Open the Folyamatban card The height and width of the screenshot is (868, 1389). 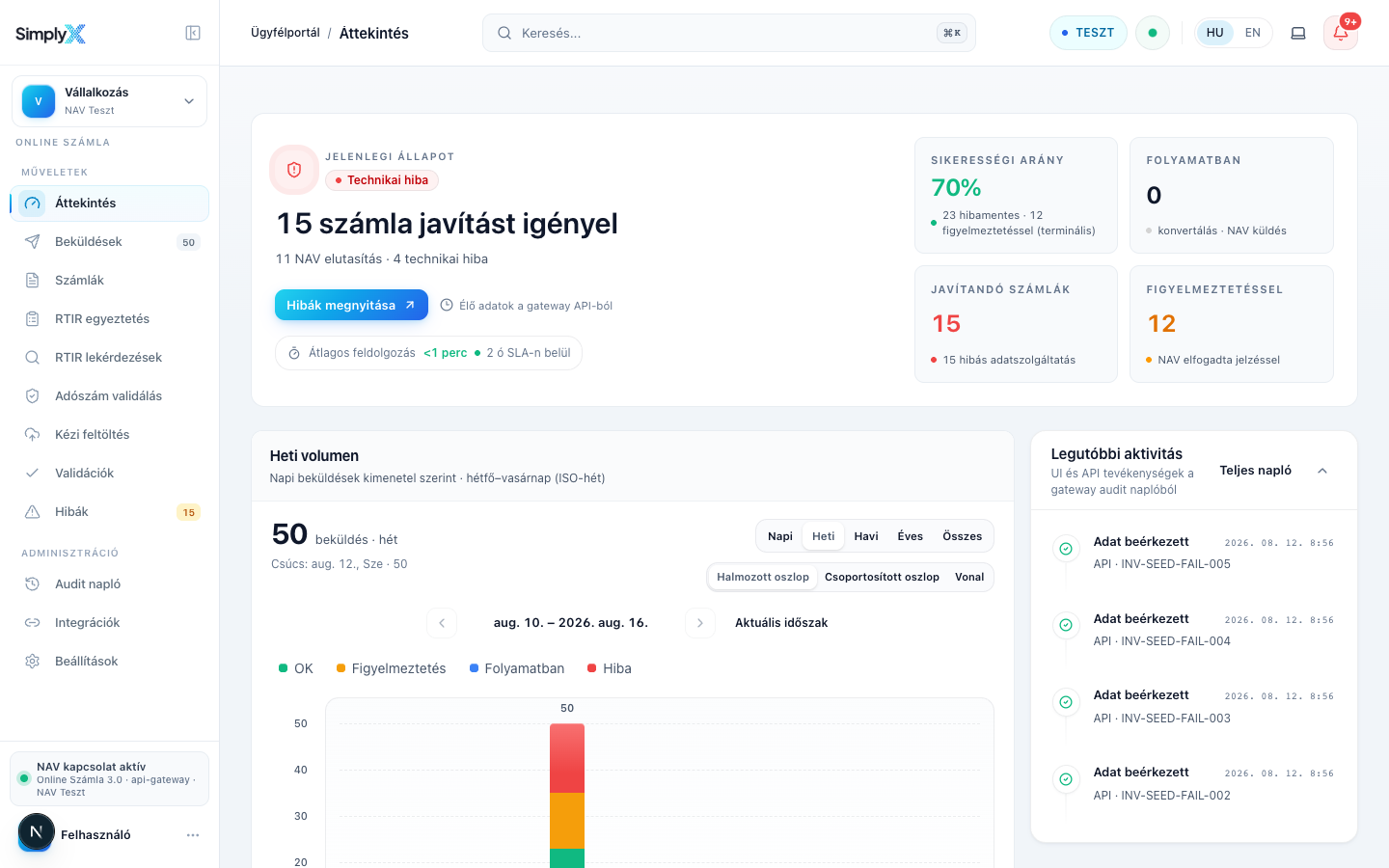[1232, 195]
